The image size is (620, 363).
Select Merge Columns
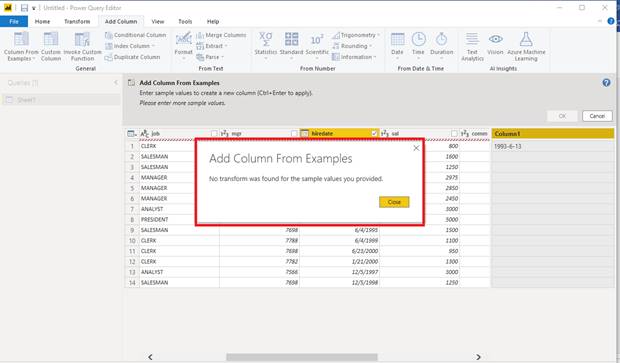pos(221,35)
